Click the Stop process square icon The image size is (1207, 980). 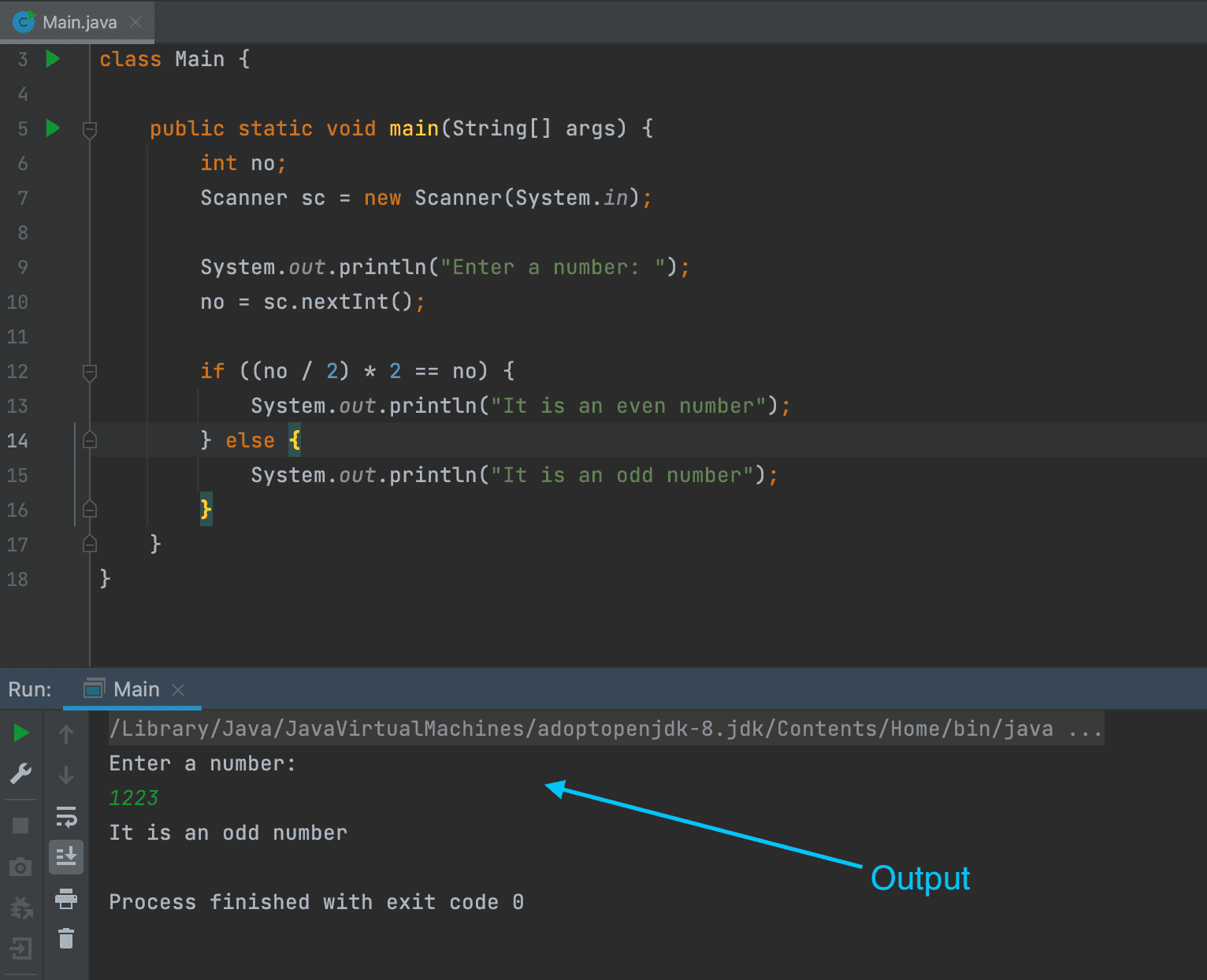(20, 824)
